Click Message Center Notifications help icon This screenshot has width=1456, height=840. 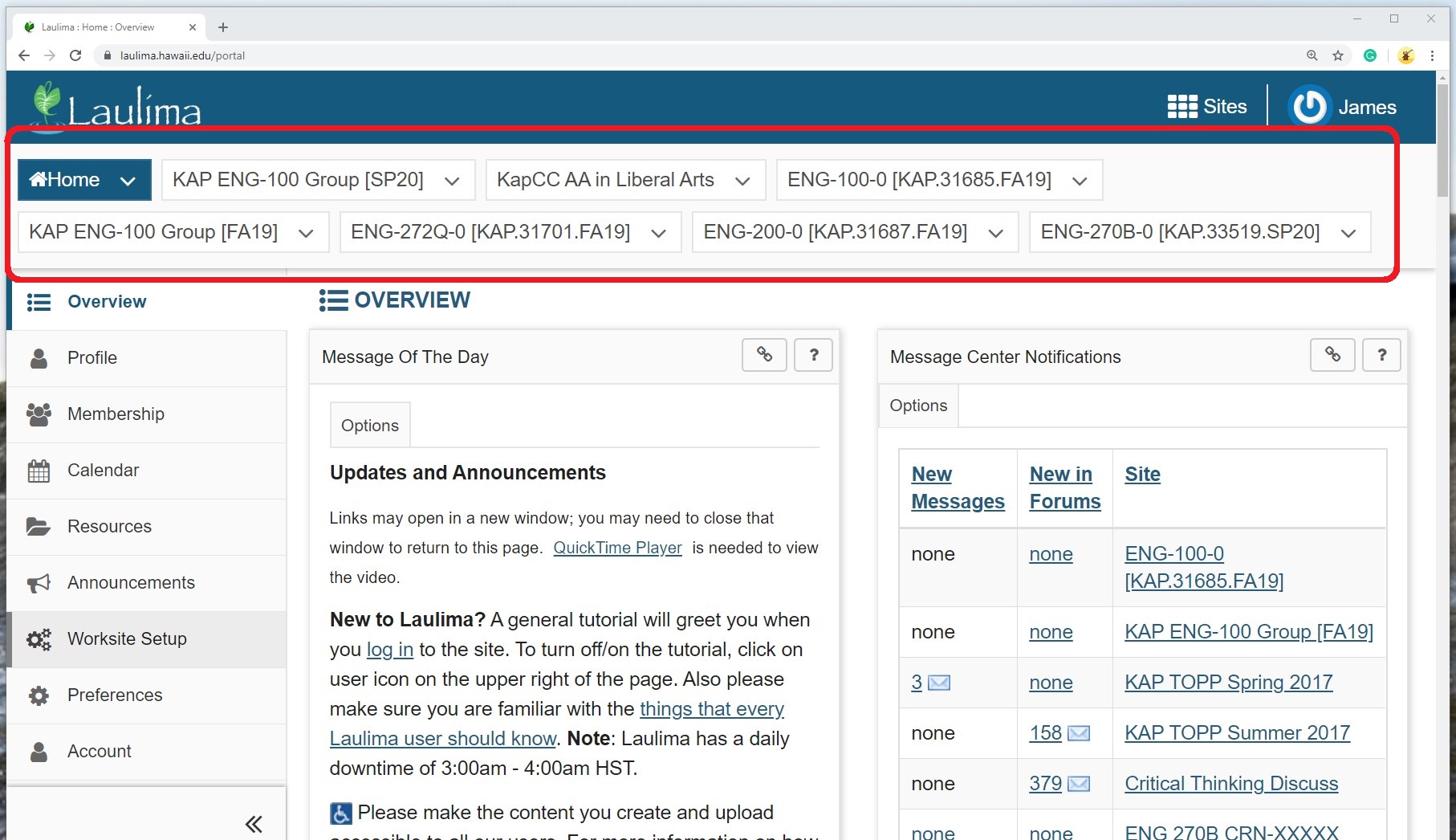[x=1381, y=355]
